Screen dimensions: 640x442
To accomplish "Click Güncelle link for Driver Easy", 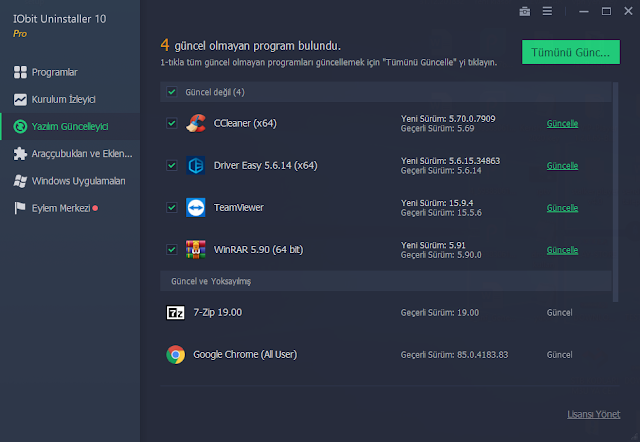I will 562,165.
